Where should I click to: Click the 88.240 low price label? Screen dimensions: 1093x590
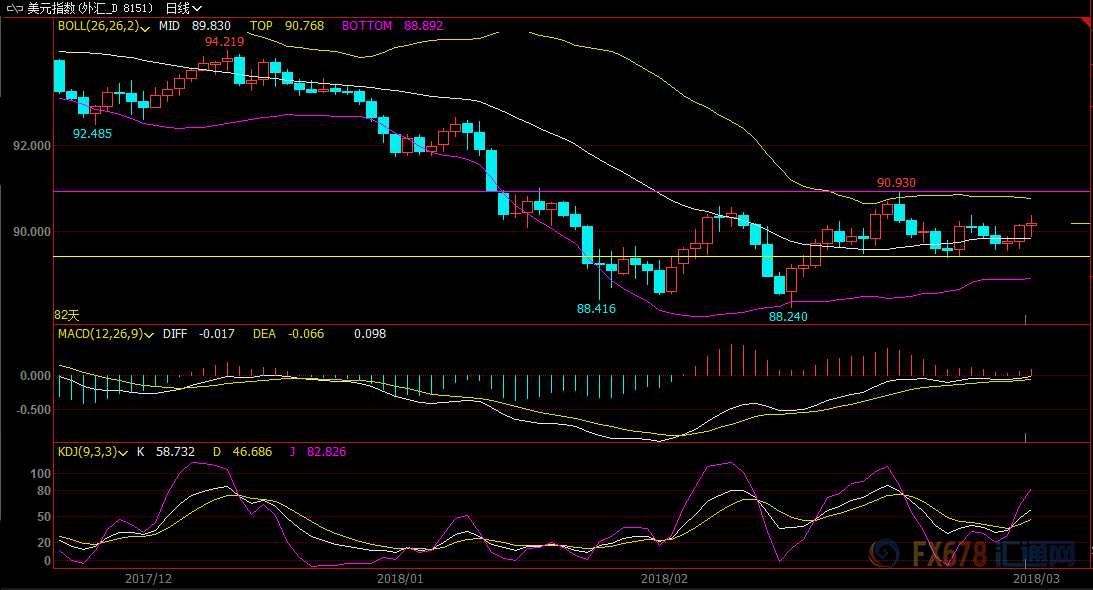click(x=788, y=317)
